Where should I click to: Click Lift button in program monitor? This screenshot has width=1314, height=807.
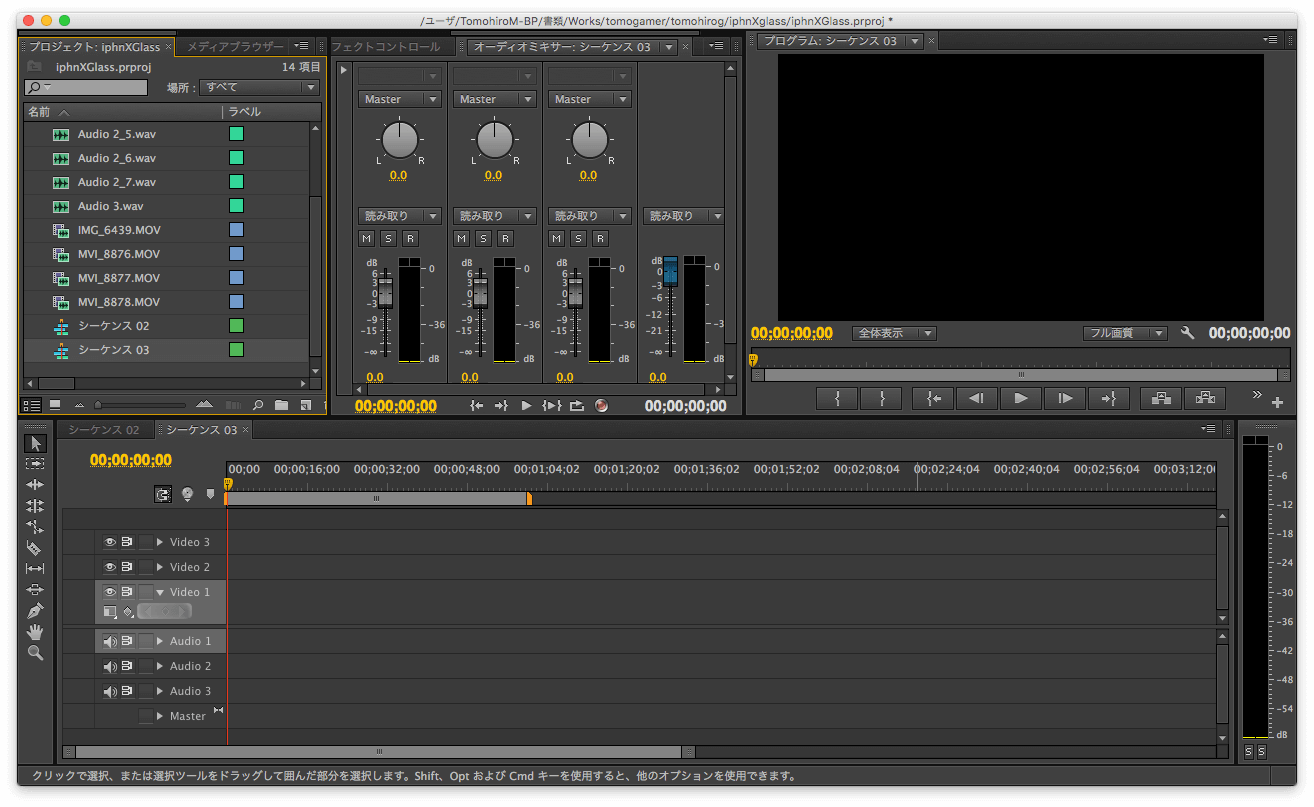point(1161,398)
